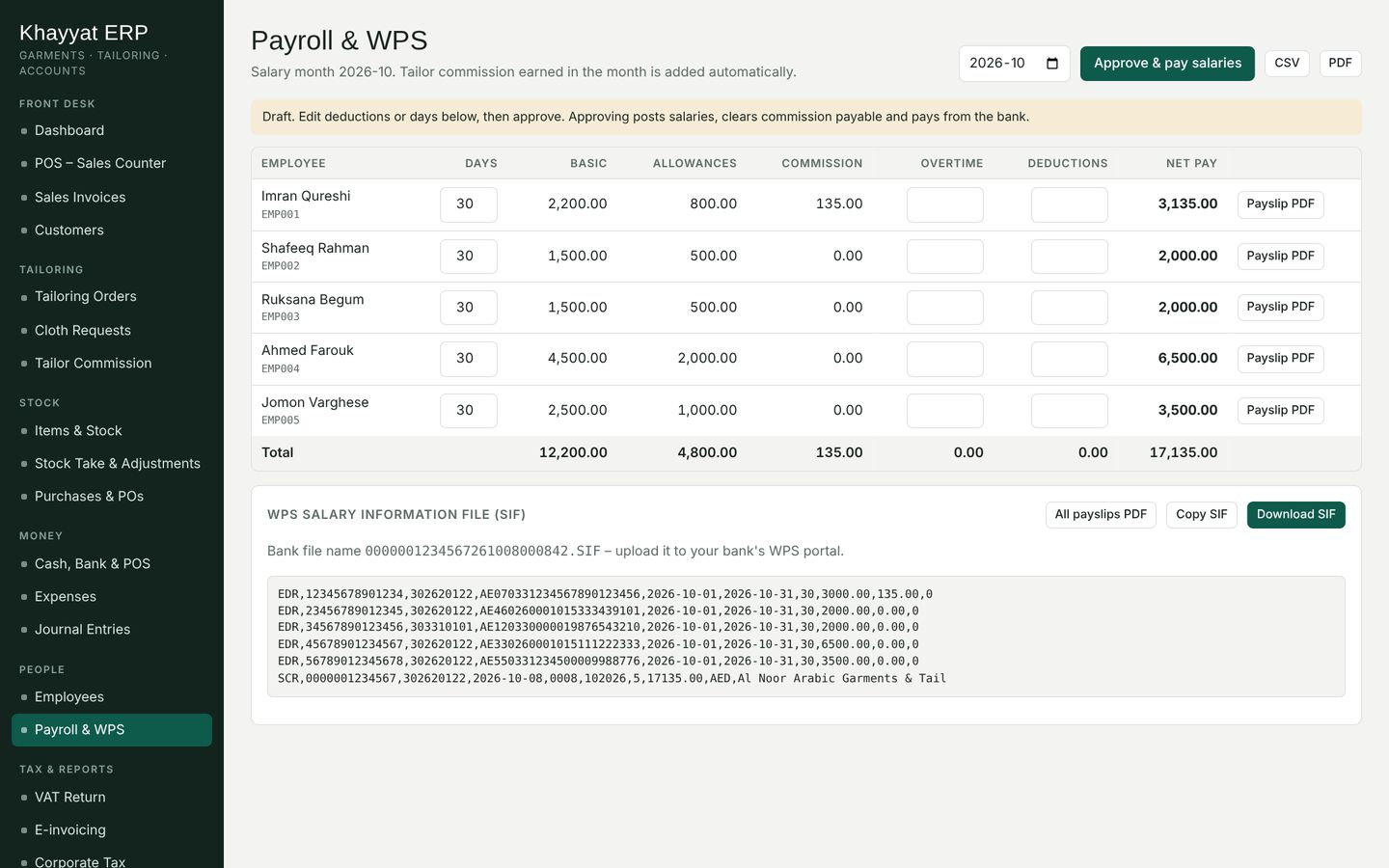This screenshot has height=868, width=1389.
Task: Select bank file name 0000001234567261008000842.SIF
Action: pyautogui.click(x=482, y=551)
